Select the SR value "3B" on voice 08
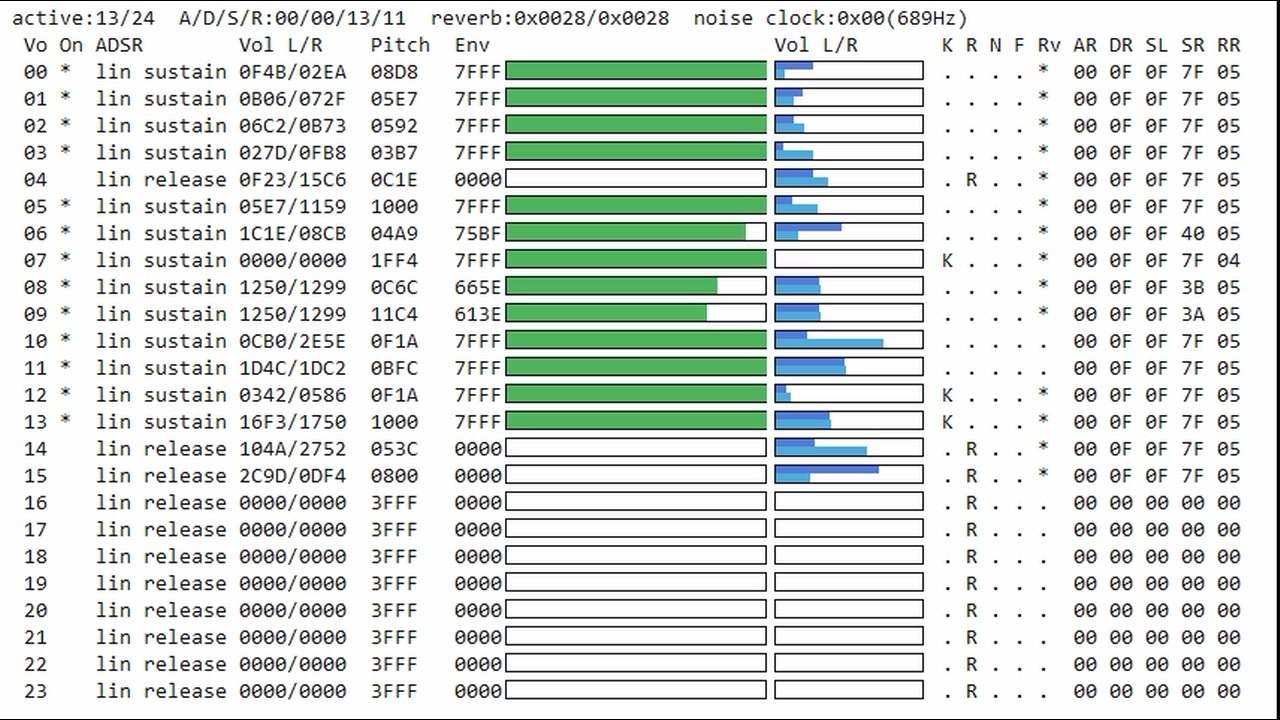This screenshot has height=720, width=1280. pyautogui.click(x=1192, y=287)
